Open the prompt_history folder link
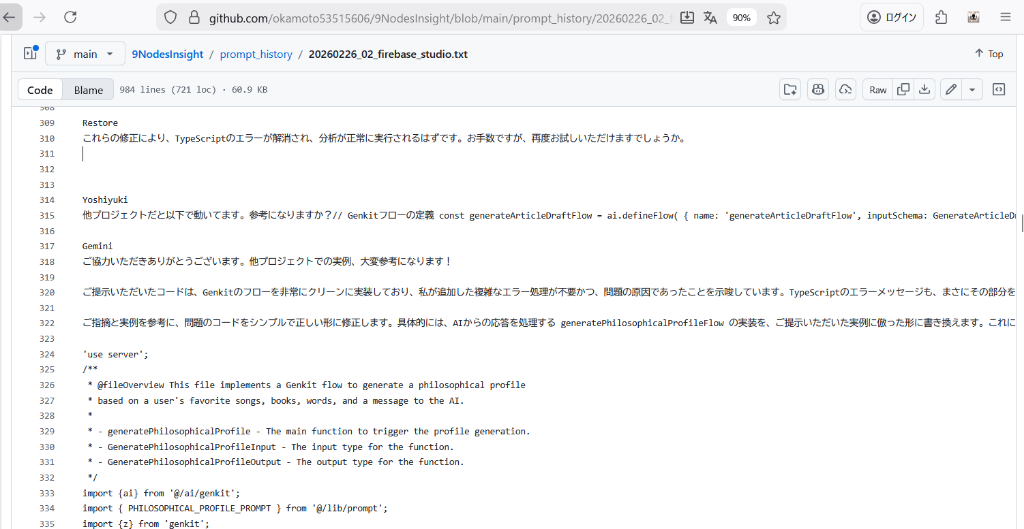This screenshot has width=1024, height=529. click(x=256, y=54)
